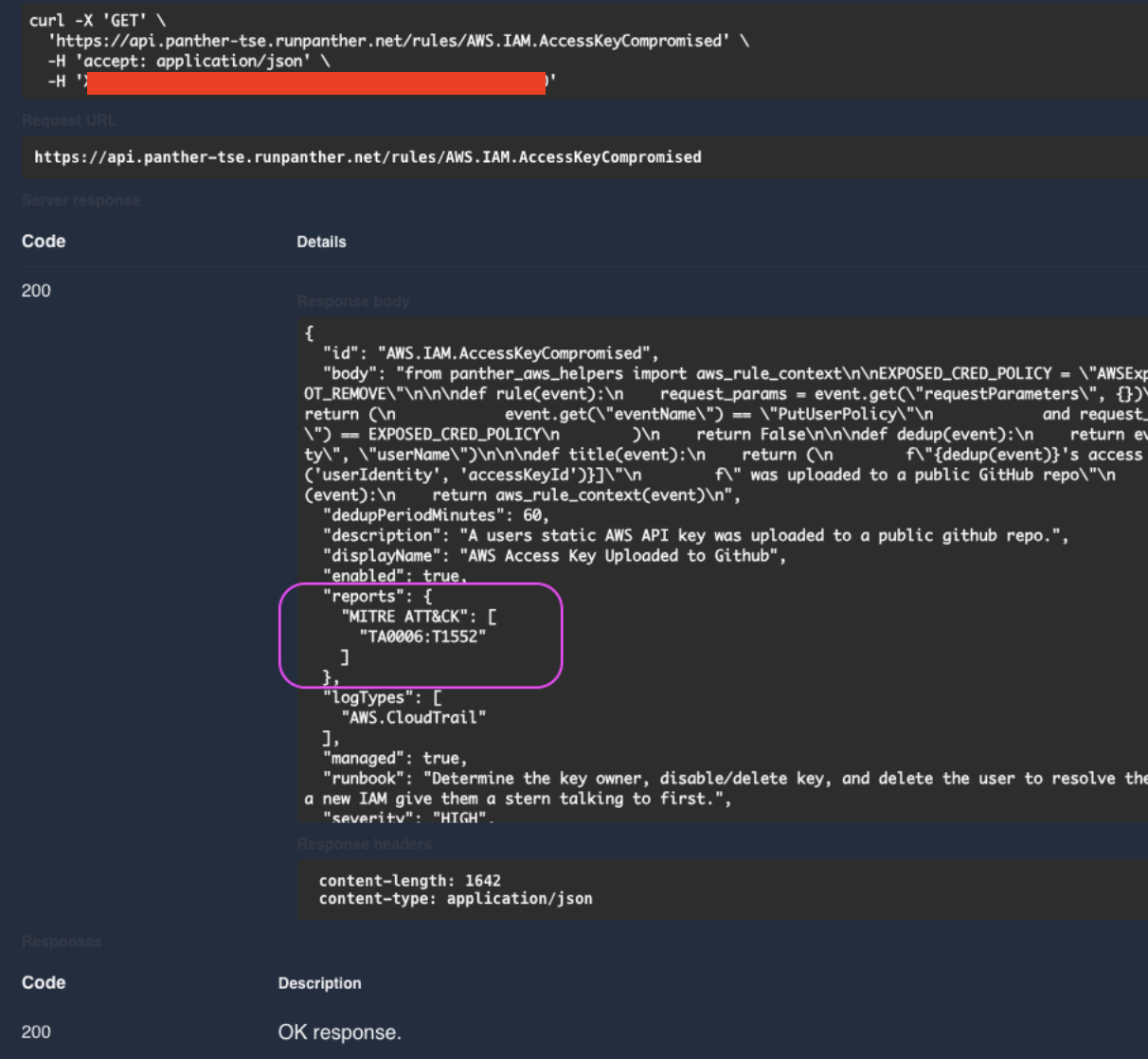The image size is (1148, 1059).
Task: Click the Code header under Responses section
Action: coord(44,982)
